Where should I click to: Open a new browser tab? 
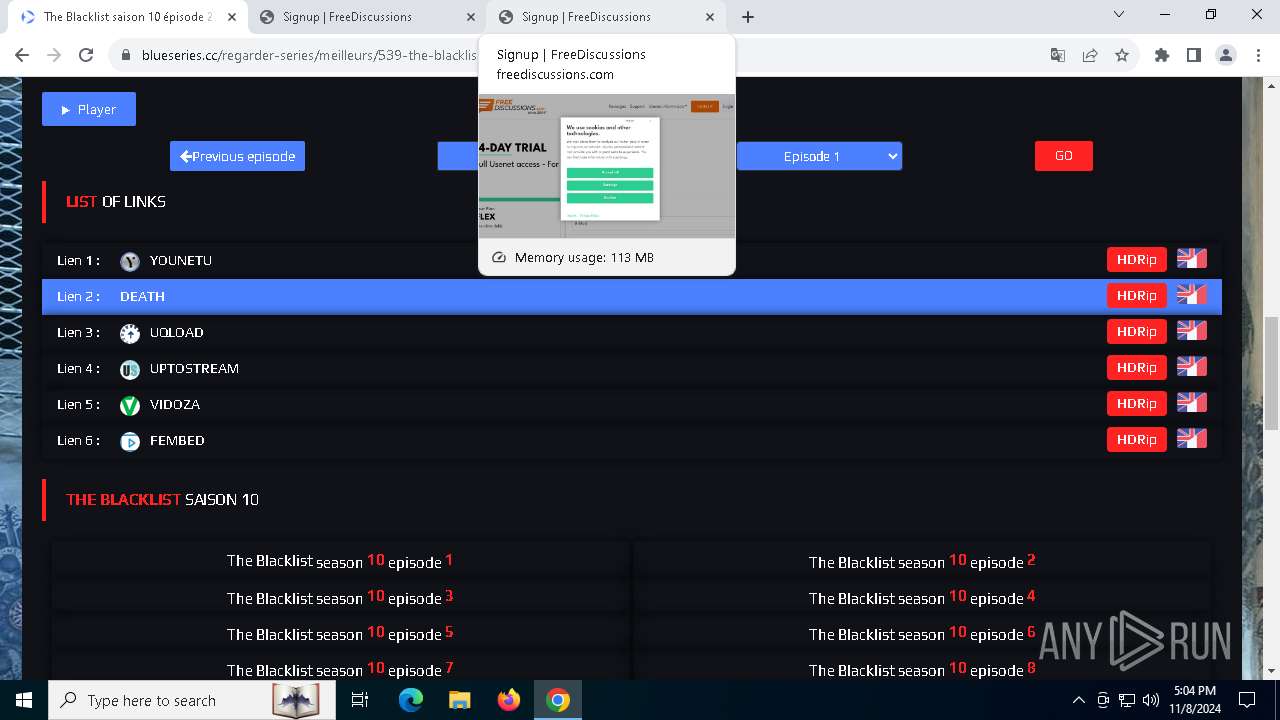pyautogui.click(x=748, y=17)
